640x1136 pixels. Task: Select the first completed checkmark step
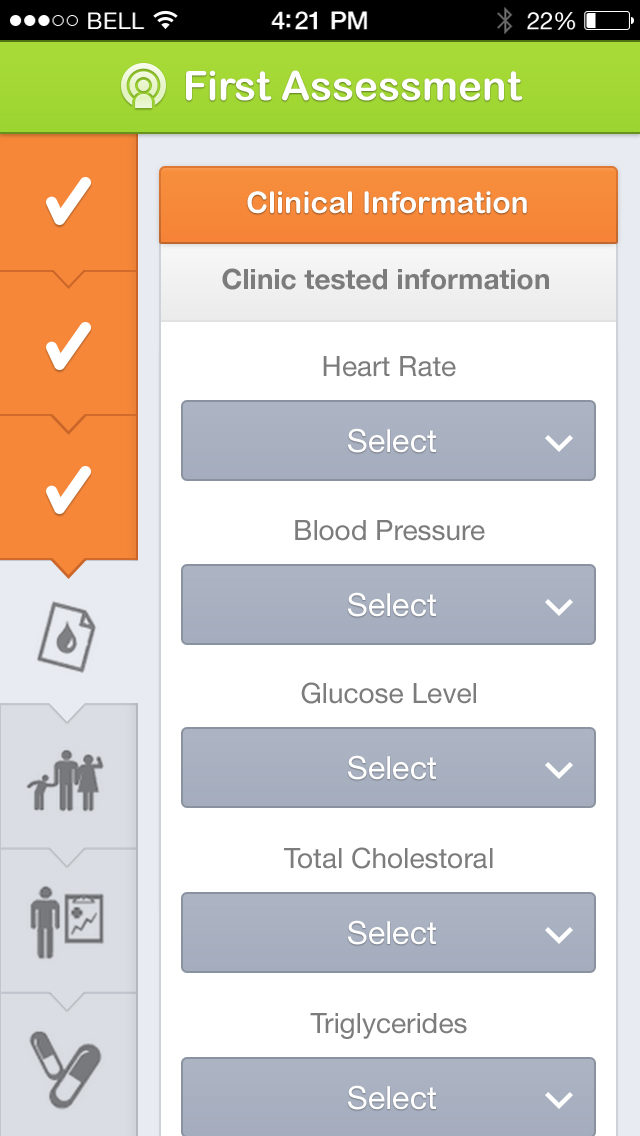[68, 202]
